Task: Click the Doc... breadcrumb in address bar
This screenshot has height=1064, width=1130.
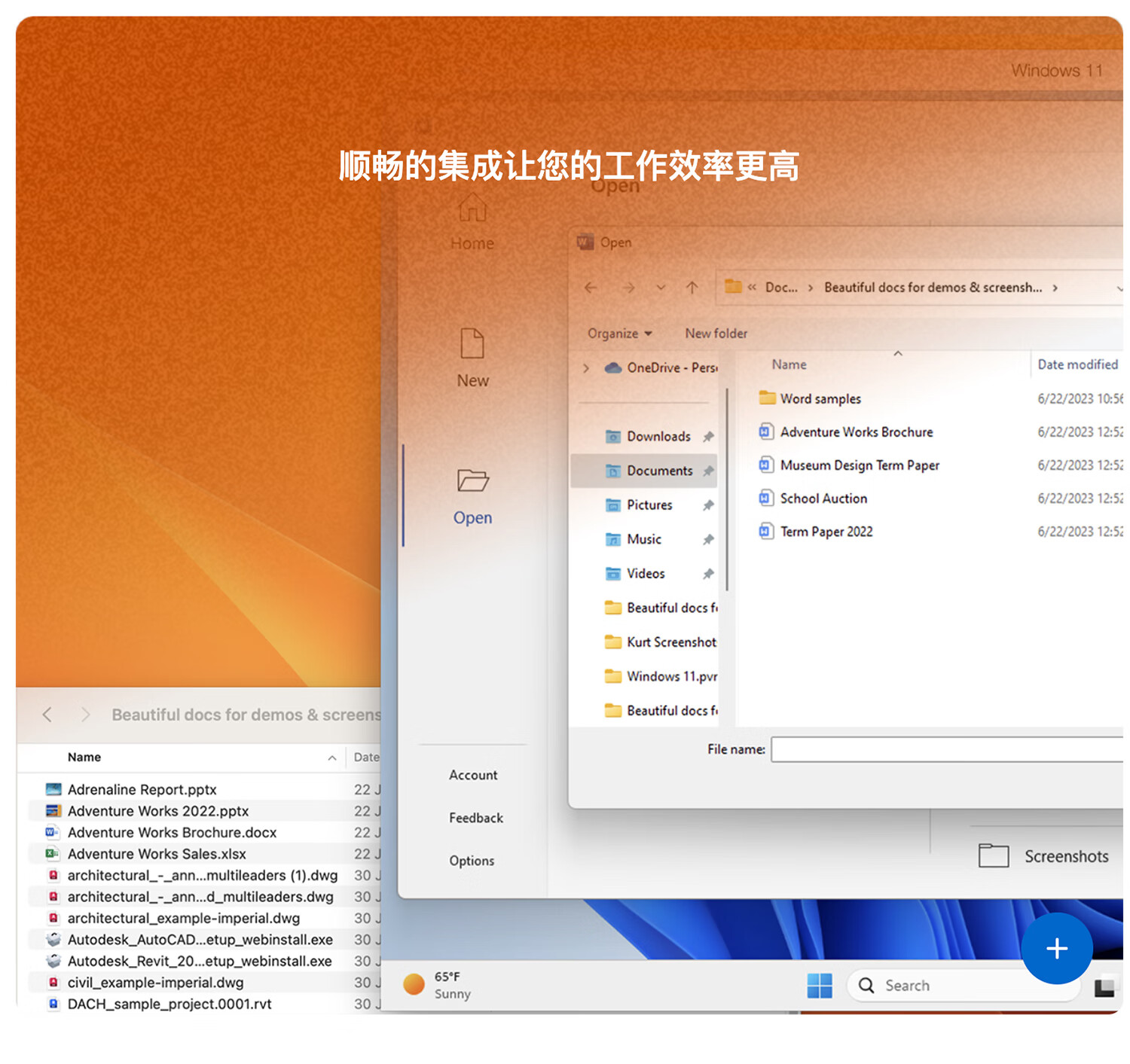Action: coord(781,288)
